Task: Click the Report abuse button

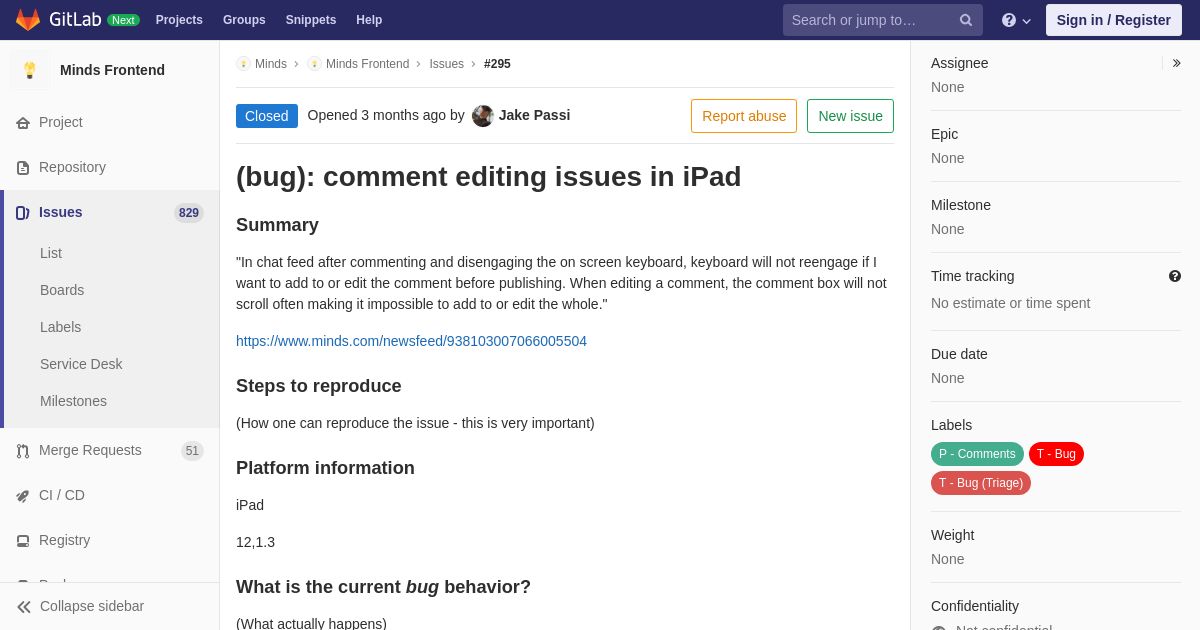Action: click(744, 116)
